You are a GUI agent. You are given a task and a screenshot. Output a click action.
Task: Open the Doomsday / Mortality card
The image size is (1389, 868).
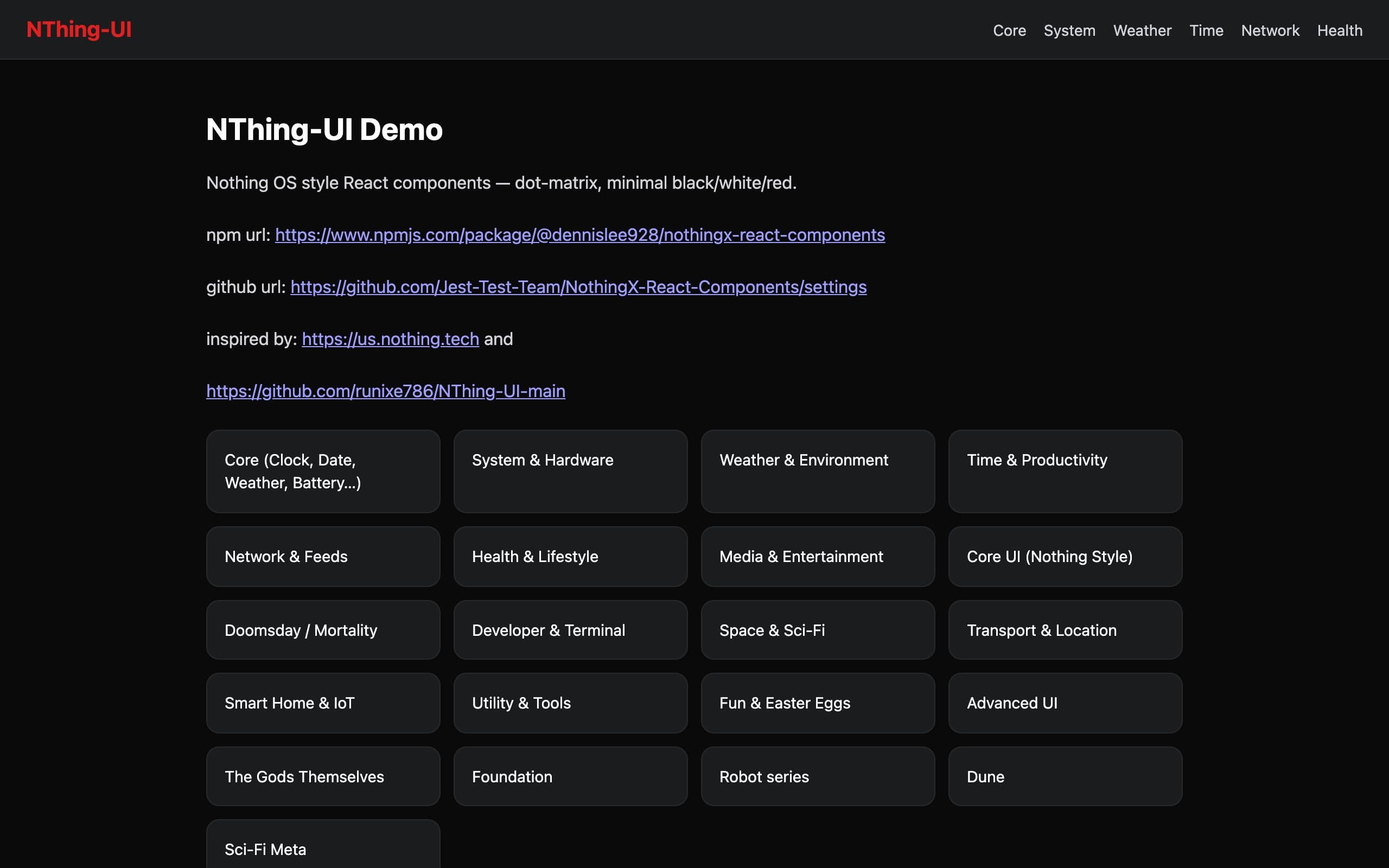(x=323, y=630)
